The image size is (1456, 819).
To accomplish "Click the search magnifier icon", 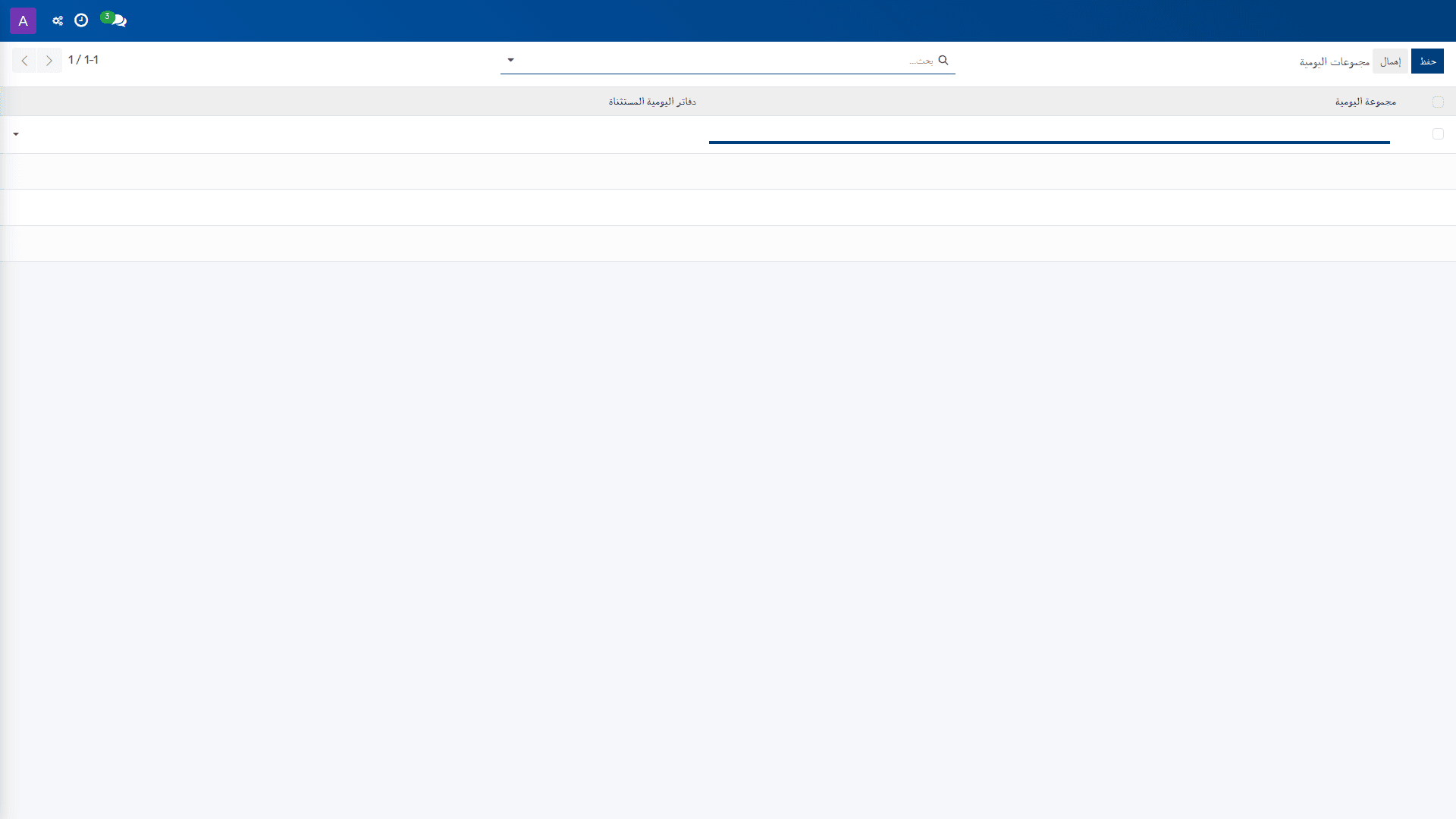I will click(x=943, y=60).
